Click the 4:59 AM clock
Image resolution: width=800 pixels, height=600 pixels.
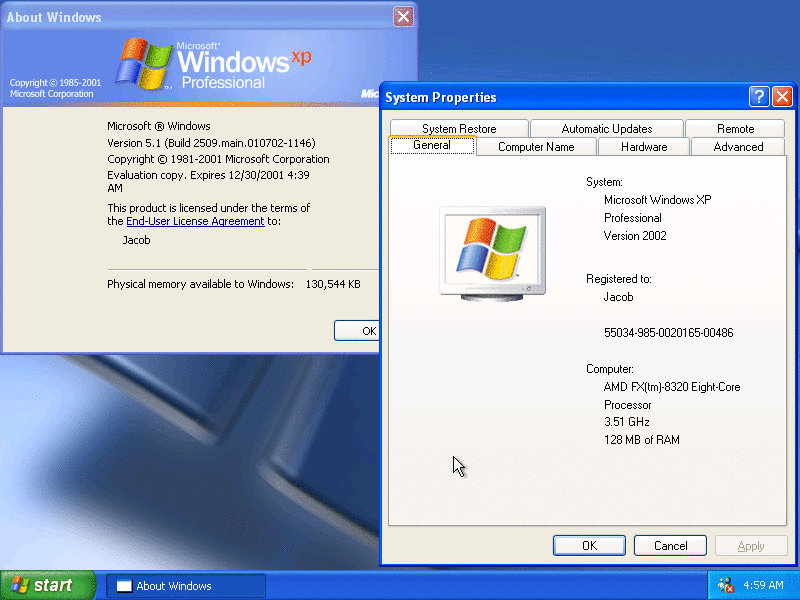pyautogui.click(x=763, y=585)
